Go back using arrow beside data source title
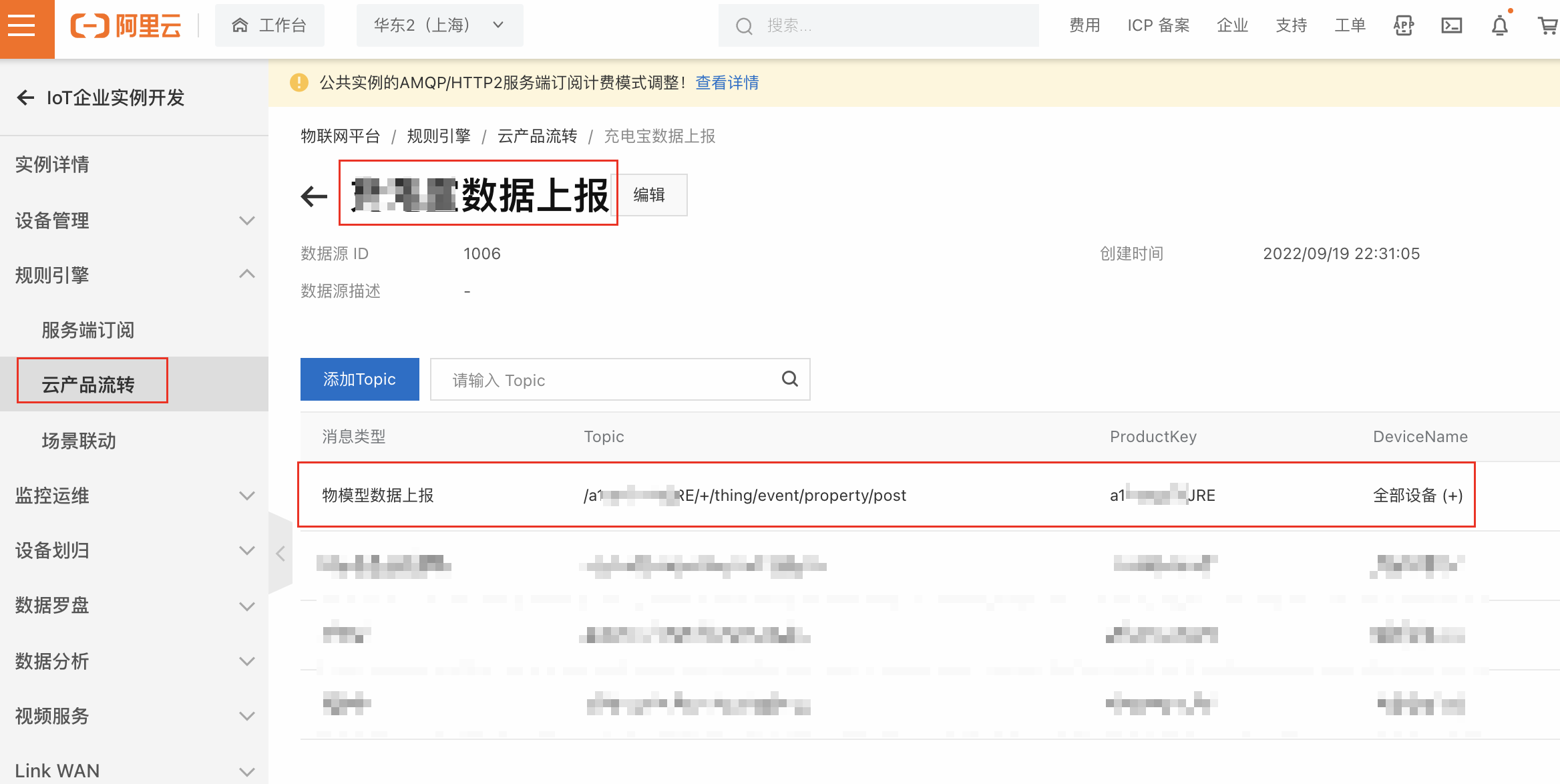Image resolution: width=1560 pixels, height=784 pixels. pos(313,196)
